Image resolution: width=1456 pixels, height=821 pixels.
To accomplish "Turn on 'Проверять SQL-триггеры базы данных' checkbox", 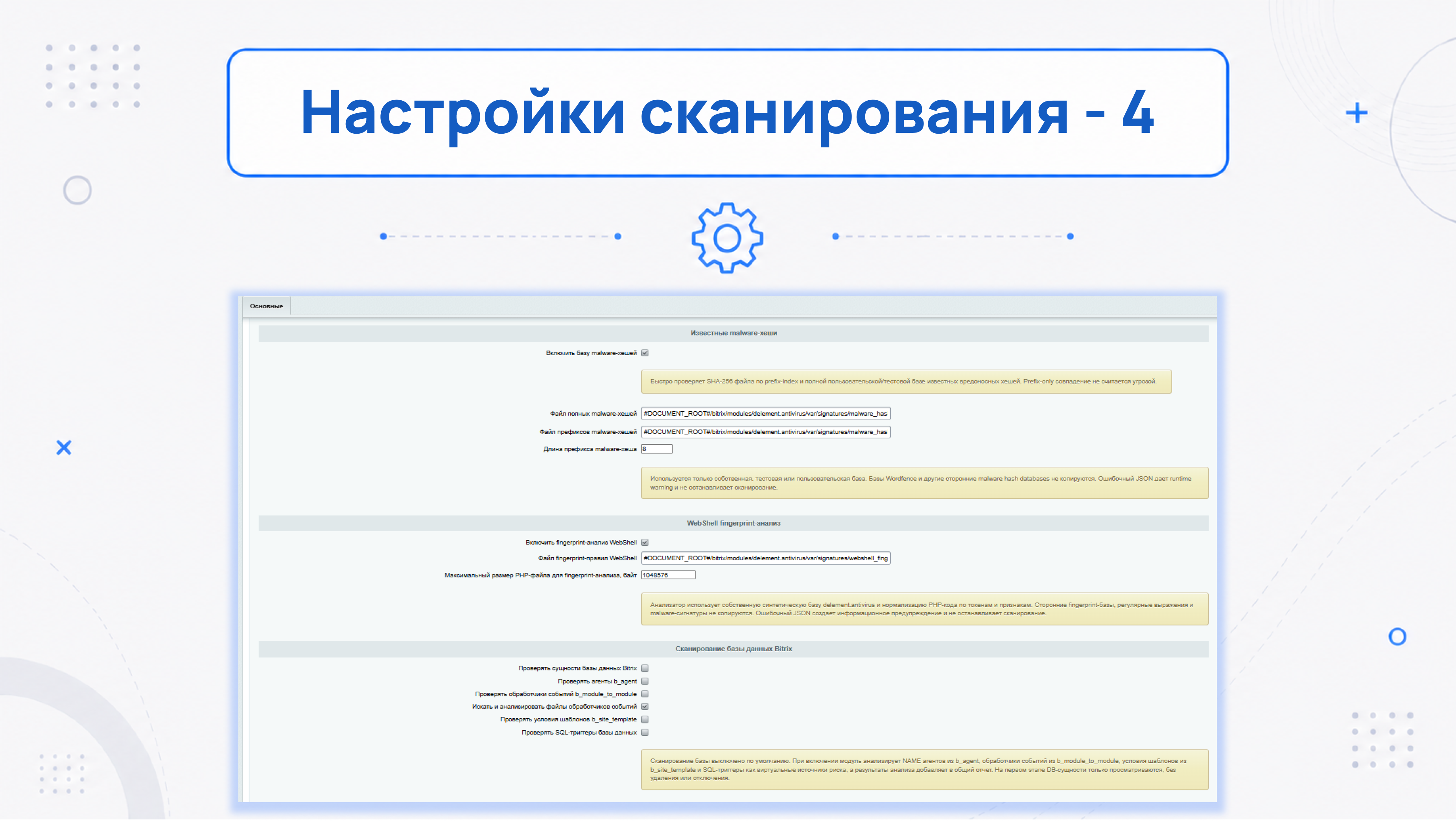I will (x=645, y=733).
